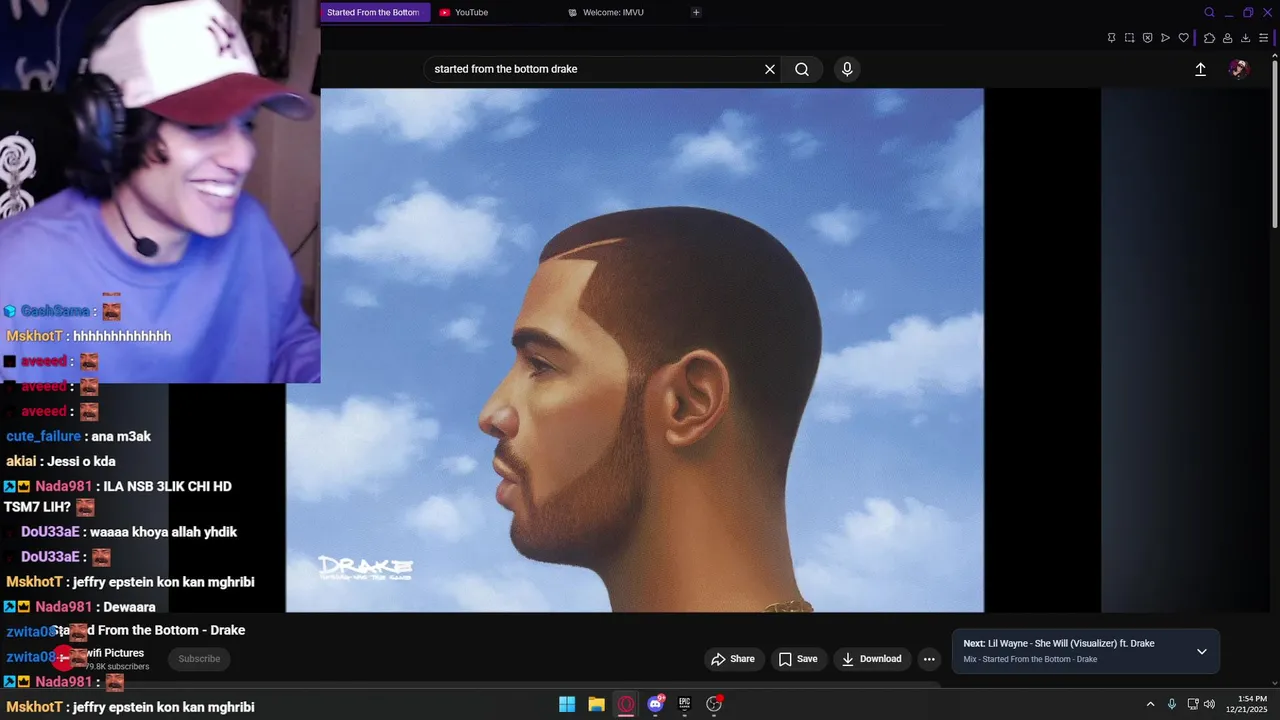This screenshot has width=1280, height=720.
Task: Open File Explorer from the taskbar
Action: pos(596,704)
